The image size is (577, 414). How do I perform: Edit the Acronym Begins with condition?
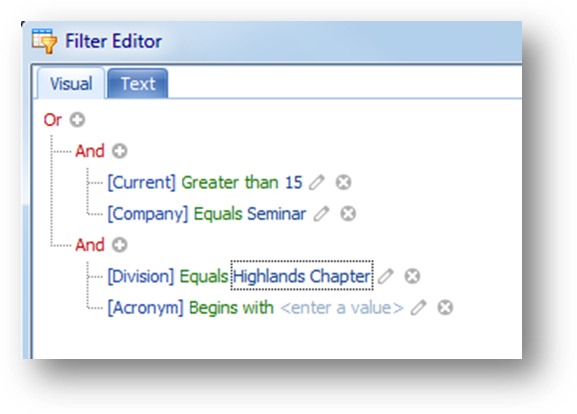[418, 307]
